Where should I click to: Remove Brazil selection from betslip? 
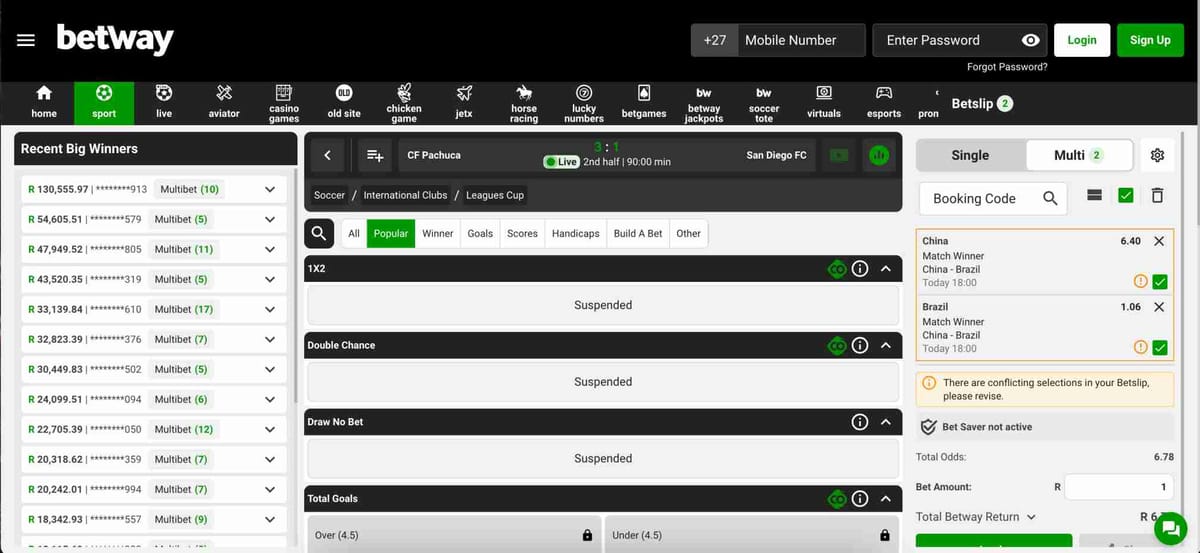pos(1159,307)
